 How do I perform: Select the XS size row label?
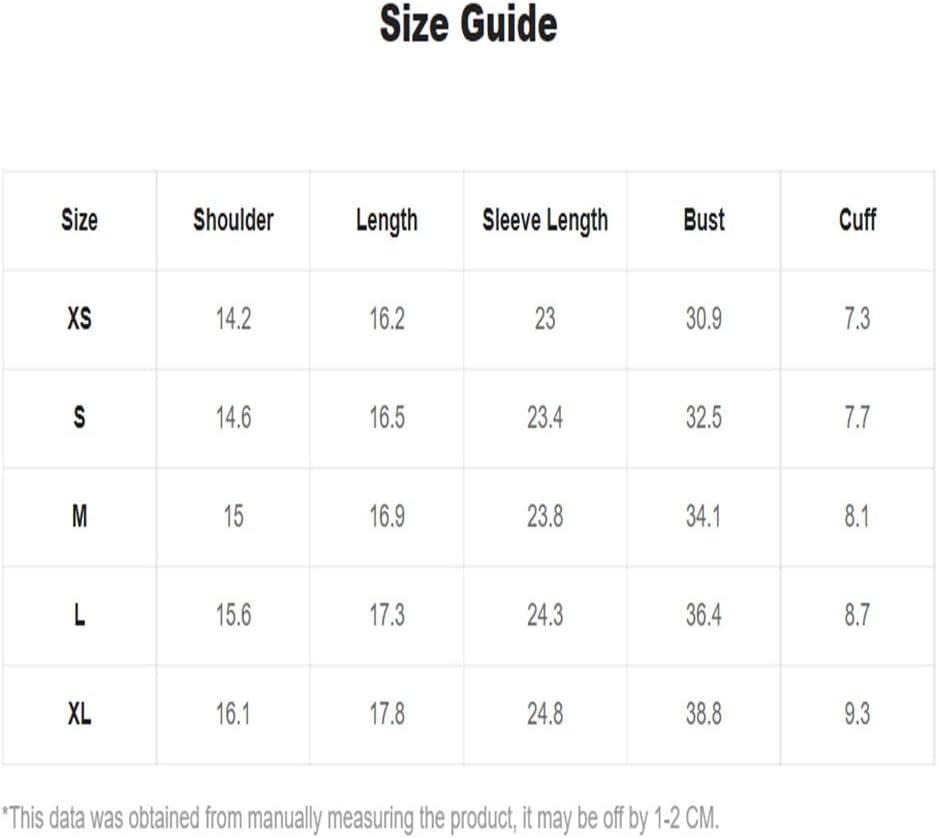click(x=80, y=318)
